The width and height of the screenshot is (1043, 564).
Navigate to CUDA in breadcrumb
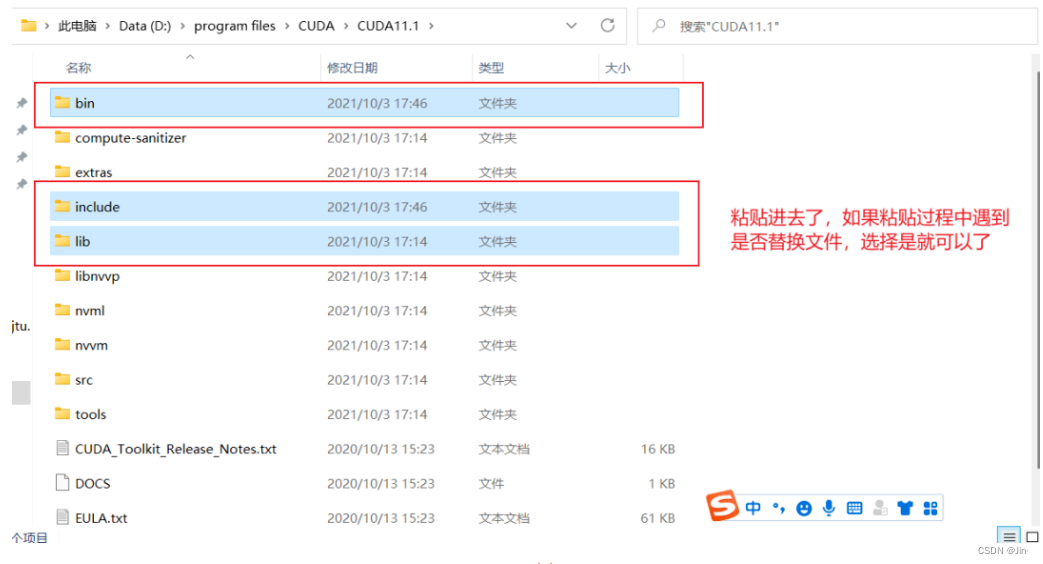tap(316, 26)
